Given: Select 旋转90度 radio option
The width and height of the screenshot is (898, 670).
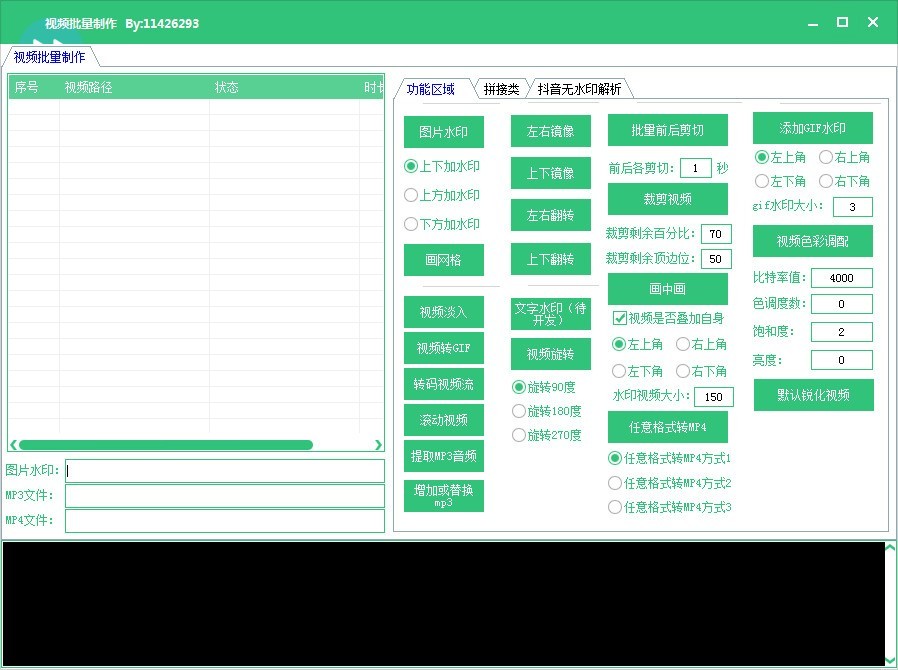Looking at the screenshot, I should [543, 387].
